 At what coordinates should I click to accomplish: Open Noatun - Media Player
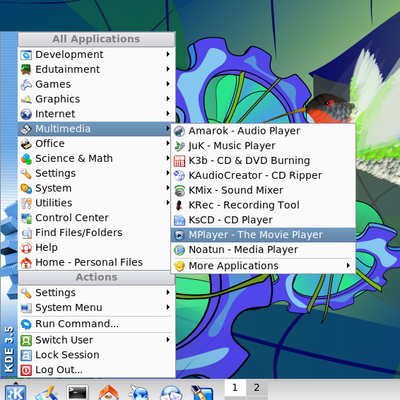pos(263,250)
